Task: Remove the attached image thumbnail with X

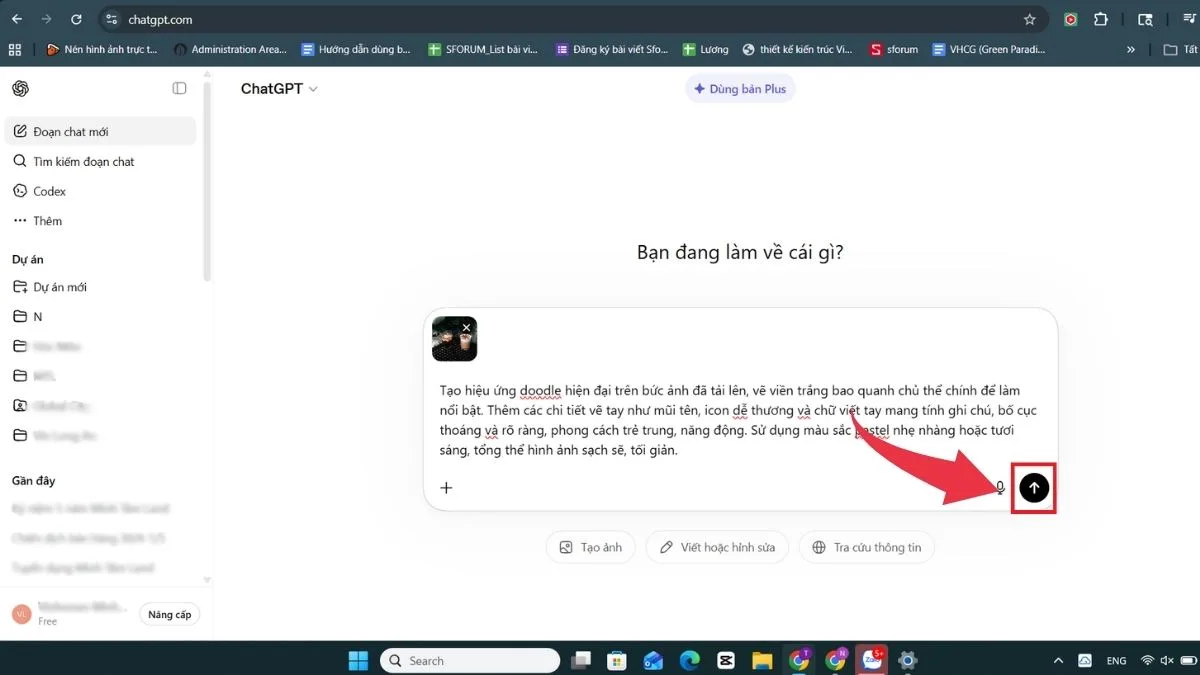Action: (x=466, y=327)
